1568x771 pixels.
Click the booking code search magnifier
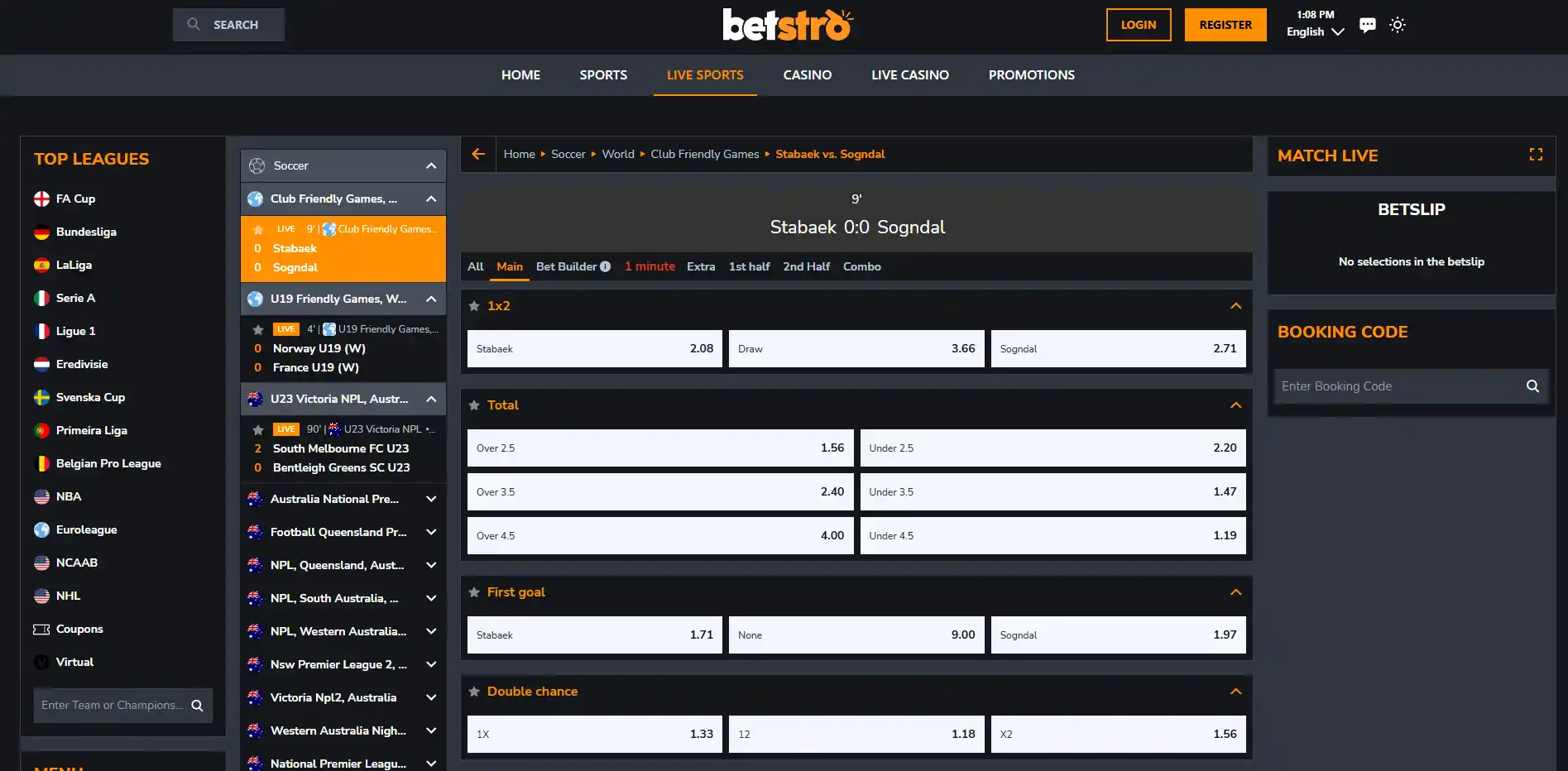[1532, 386]
